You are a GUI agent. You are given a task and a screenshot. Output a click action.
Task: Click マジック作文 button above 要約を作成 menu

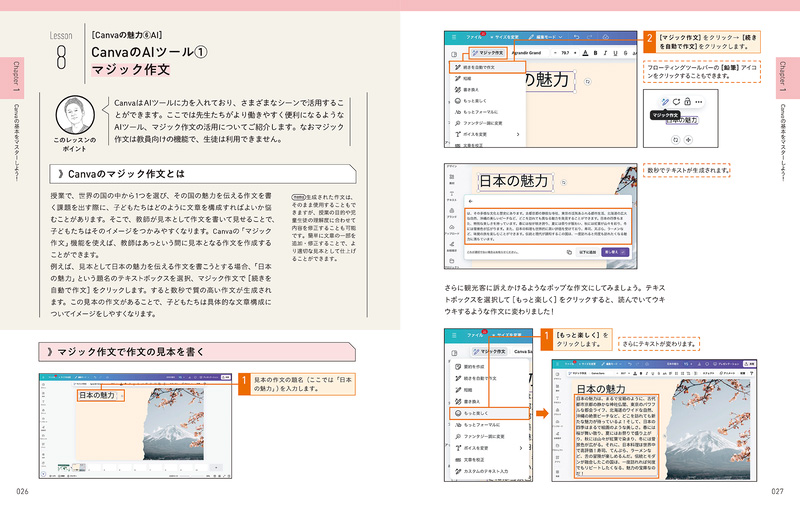point(489,351)
